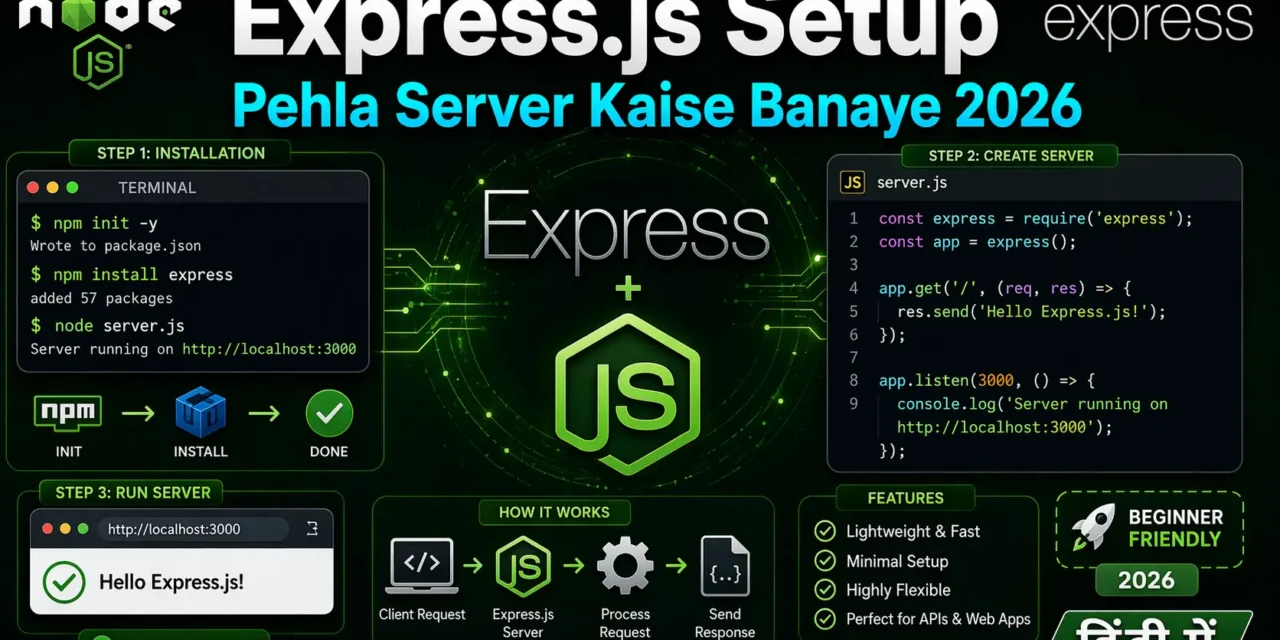
Task: Click the checkmark next to Highly Flexible
Action: coord(825,590)
